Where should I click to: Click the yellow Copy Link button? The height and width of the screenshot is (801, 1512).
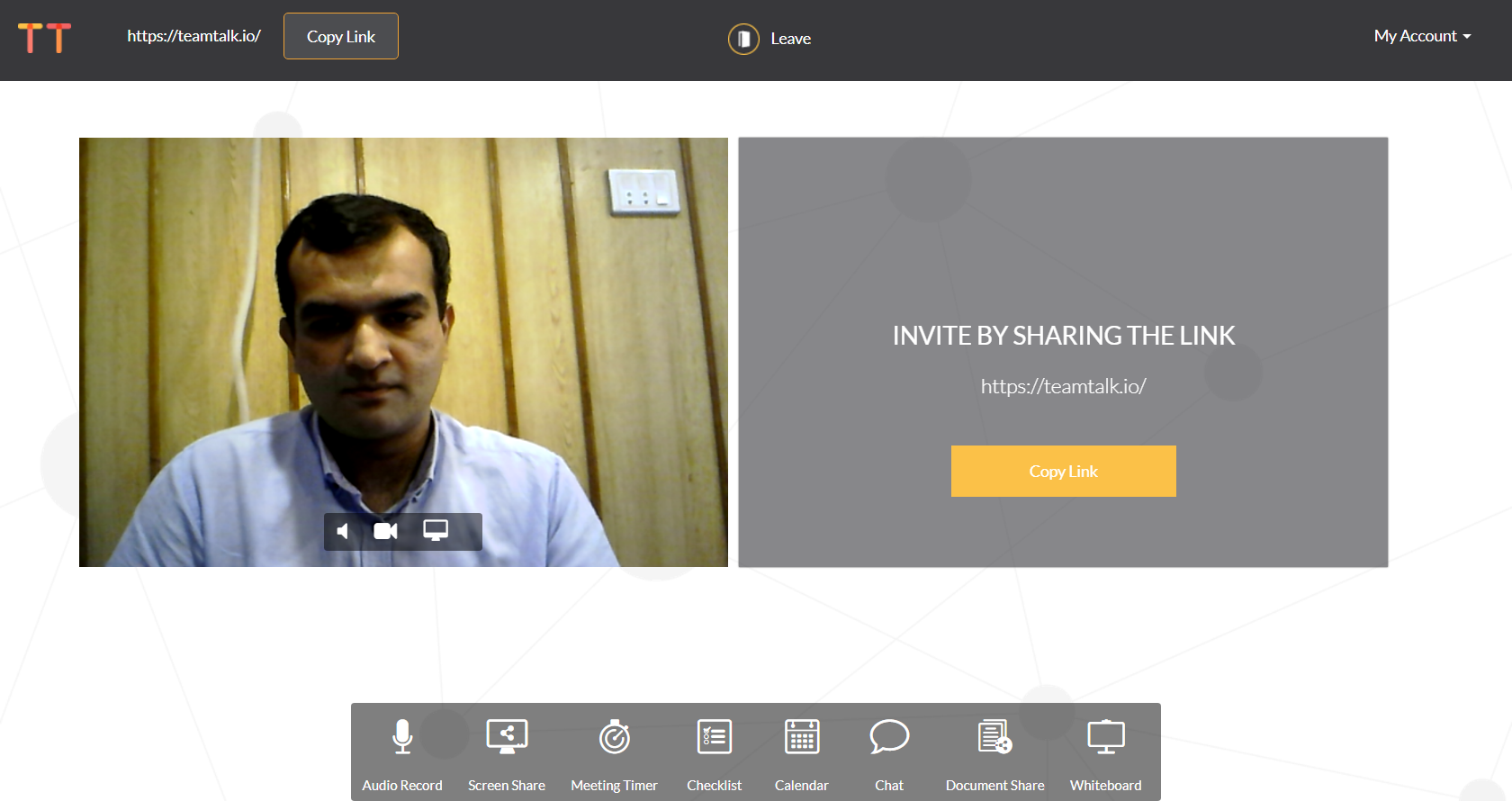pyautogui.click(x=1063, y=471)
